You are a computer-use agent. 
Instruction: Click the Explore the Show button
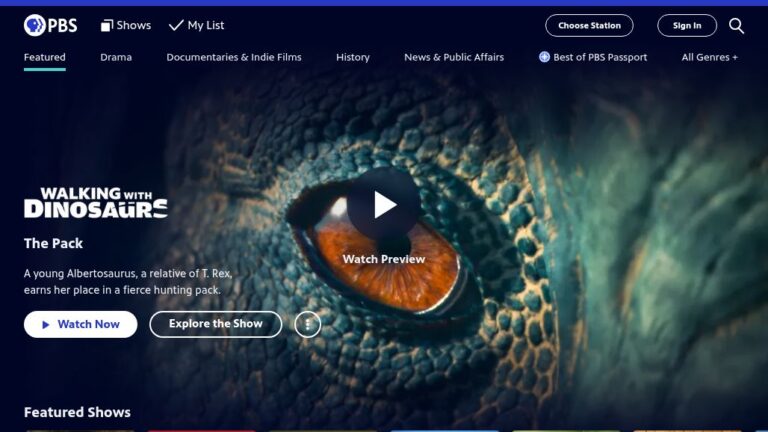(x=216, y=324)
